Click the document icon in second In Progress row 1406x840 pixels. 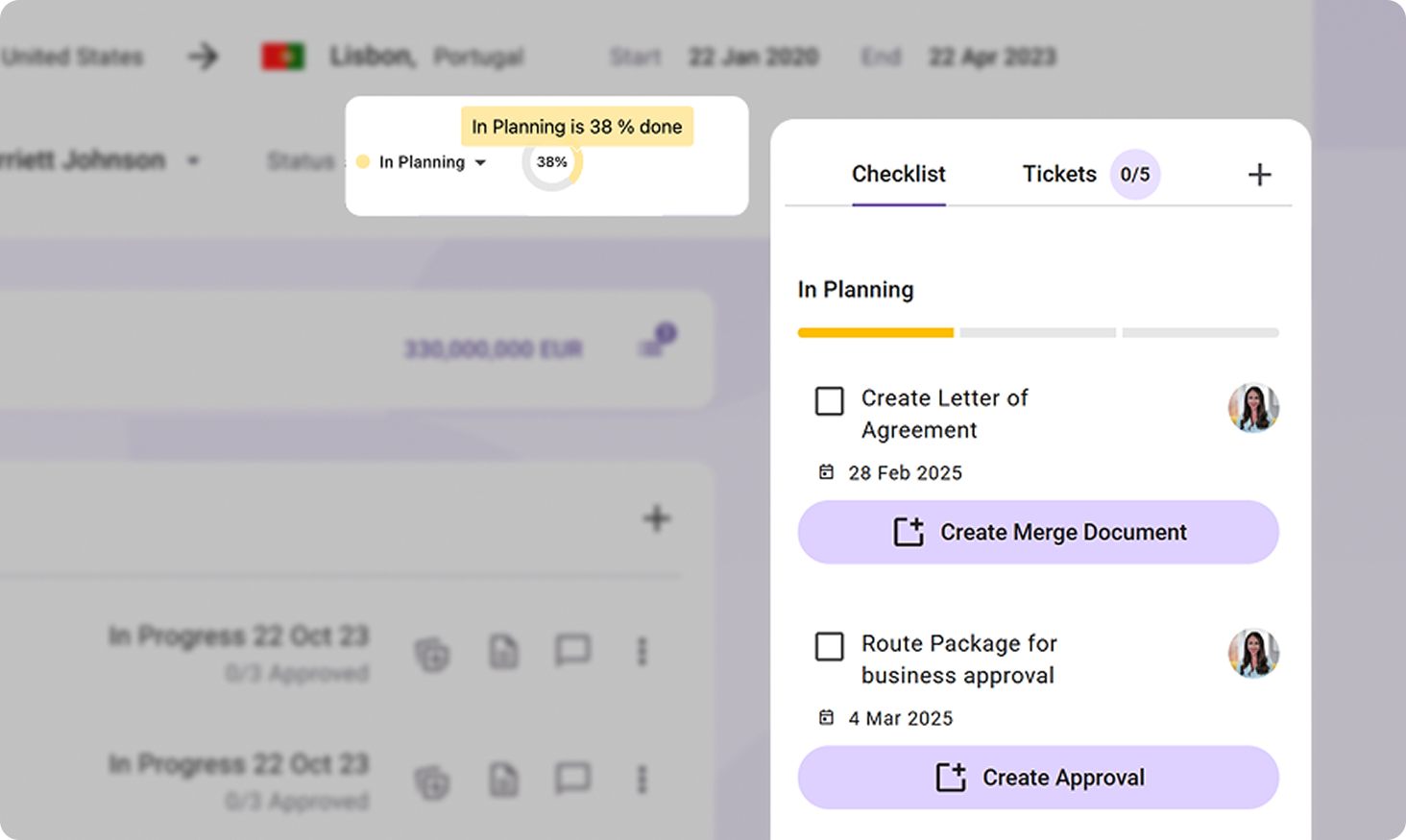point(503,780)
